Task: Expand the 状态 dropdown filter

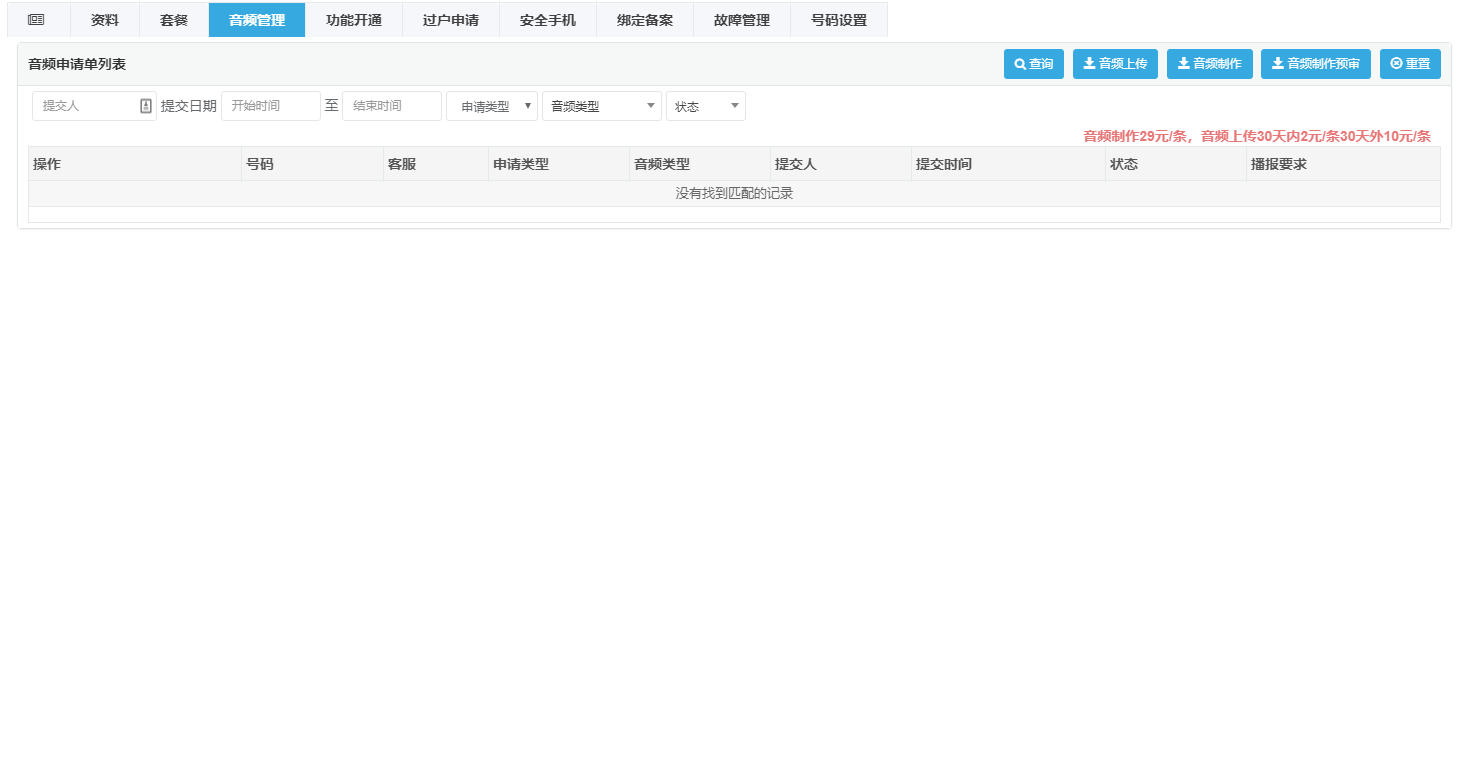Action: click(x=705, y=106)
